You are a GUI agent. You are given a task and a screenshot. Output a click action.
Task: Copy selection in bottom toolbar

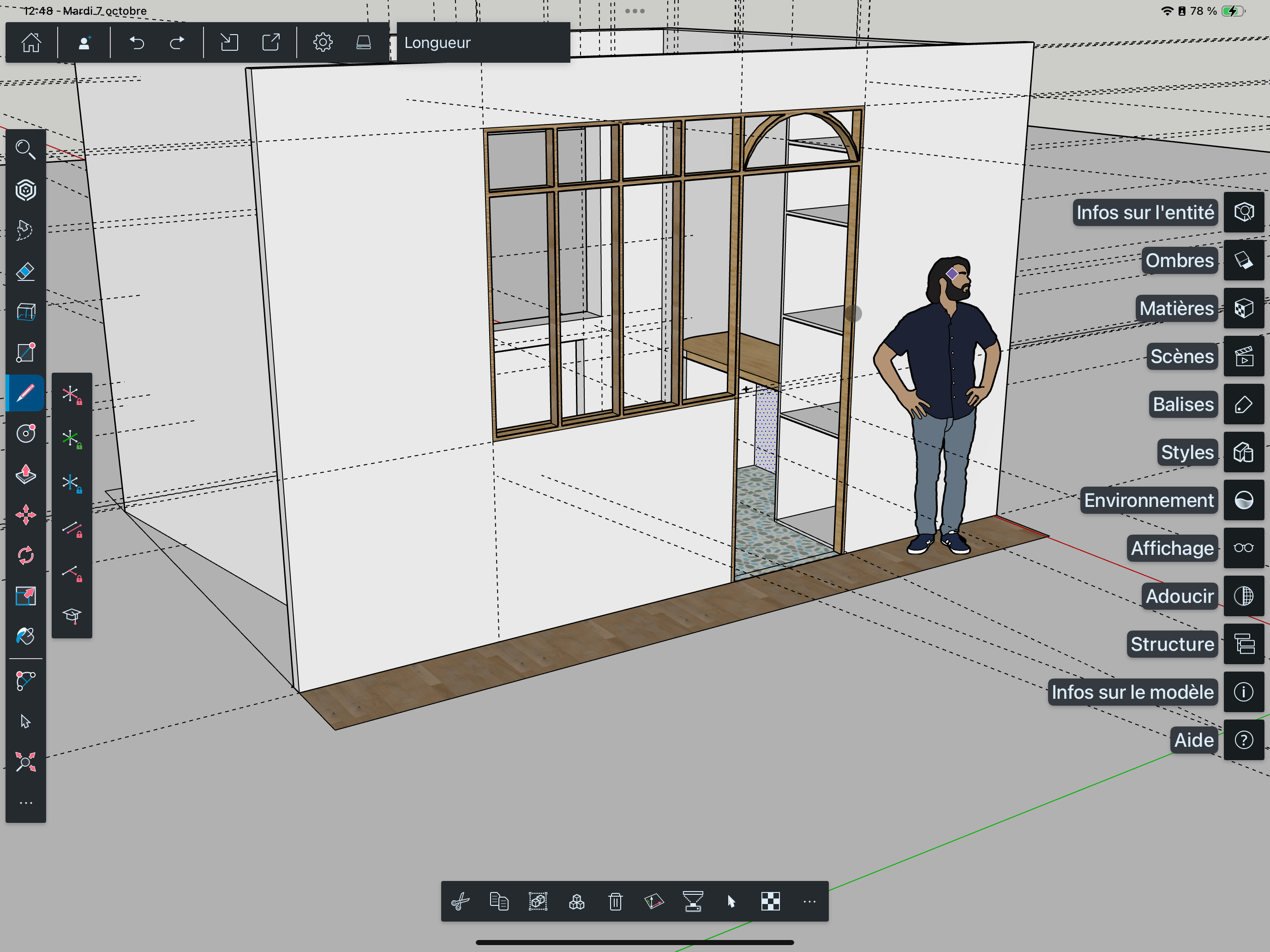coord(499,902)
